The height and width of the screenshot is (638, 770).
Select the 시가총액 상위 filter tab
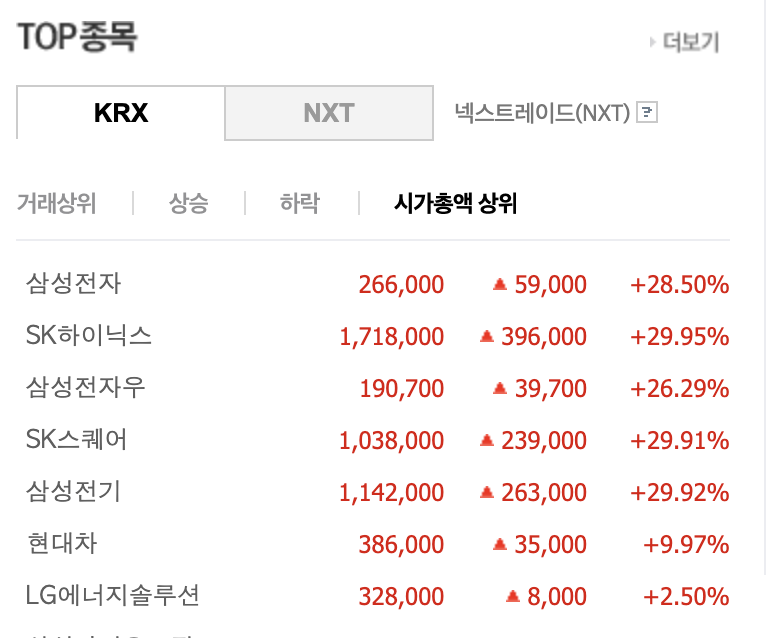[x=456, y=203]
